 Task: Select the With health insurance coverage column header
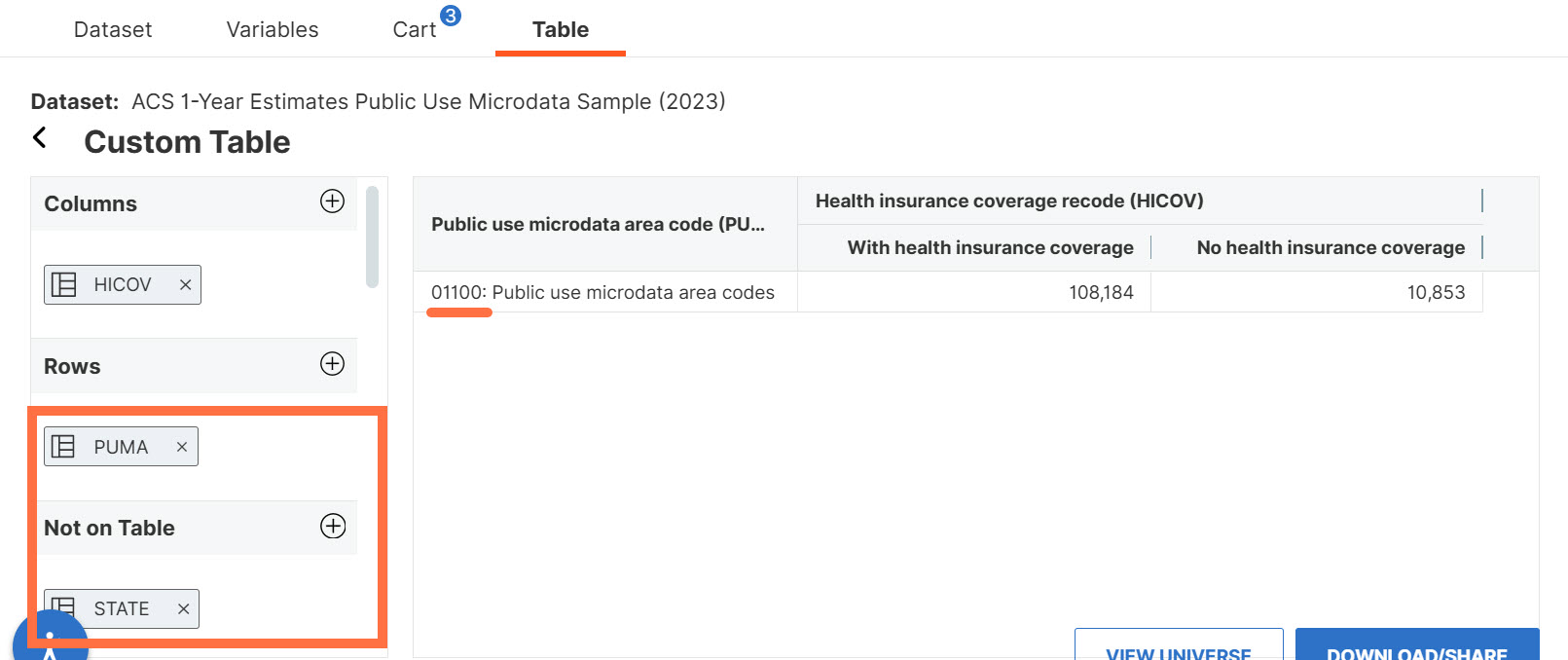[x=990, y=247]
